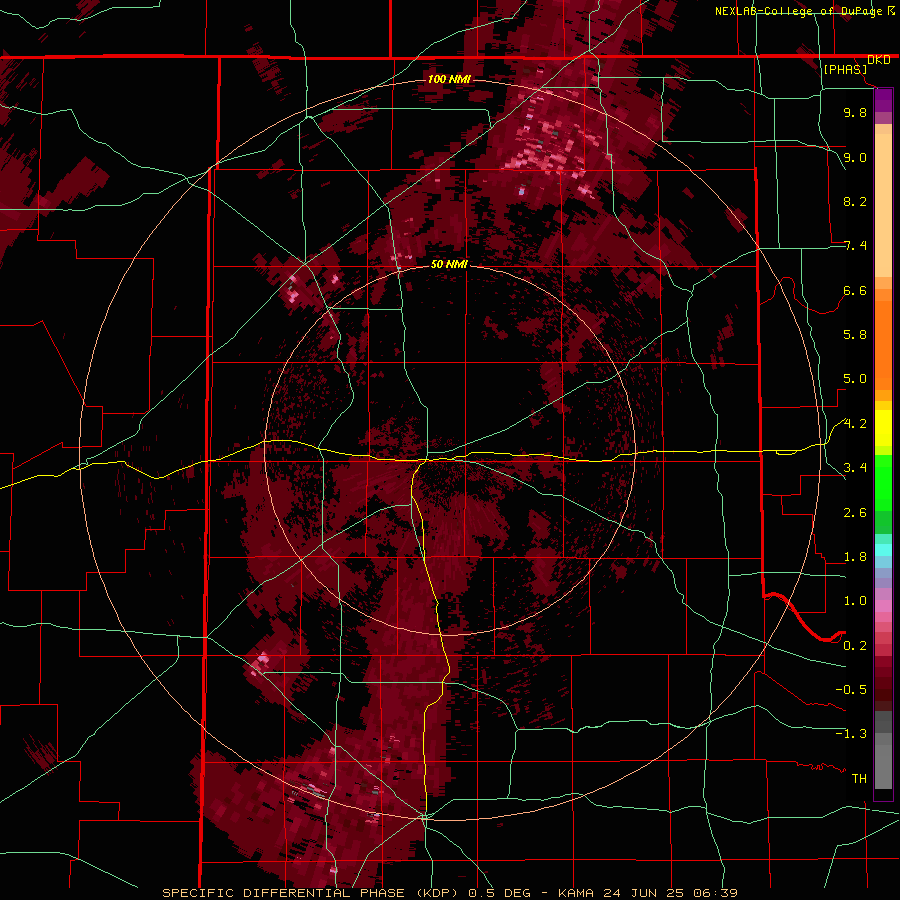
Task: Click the 1.0 legend value
Action: pyautogui.click(x=855, y=601)
